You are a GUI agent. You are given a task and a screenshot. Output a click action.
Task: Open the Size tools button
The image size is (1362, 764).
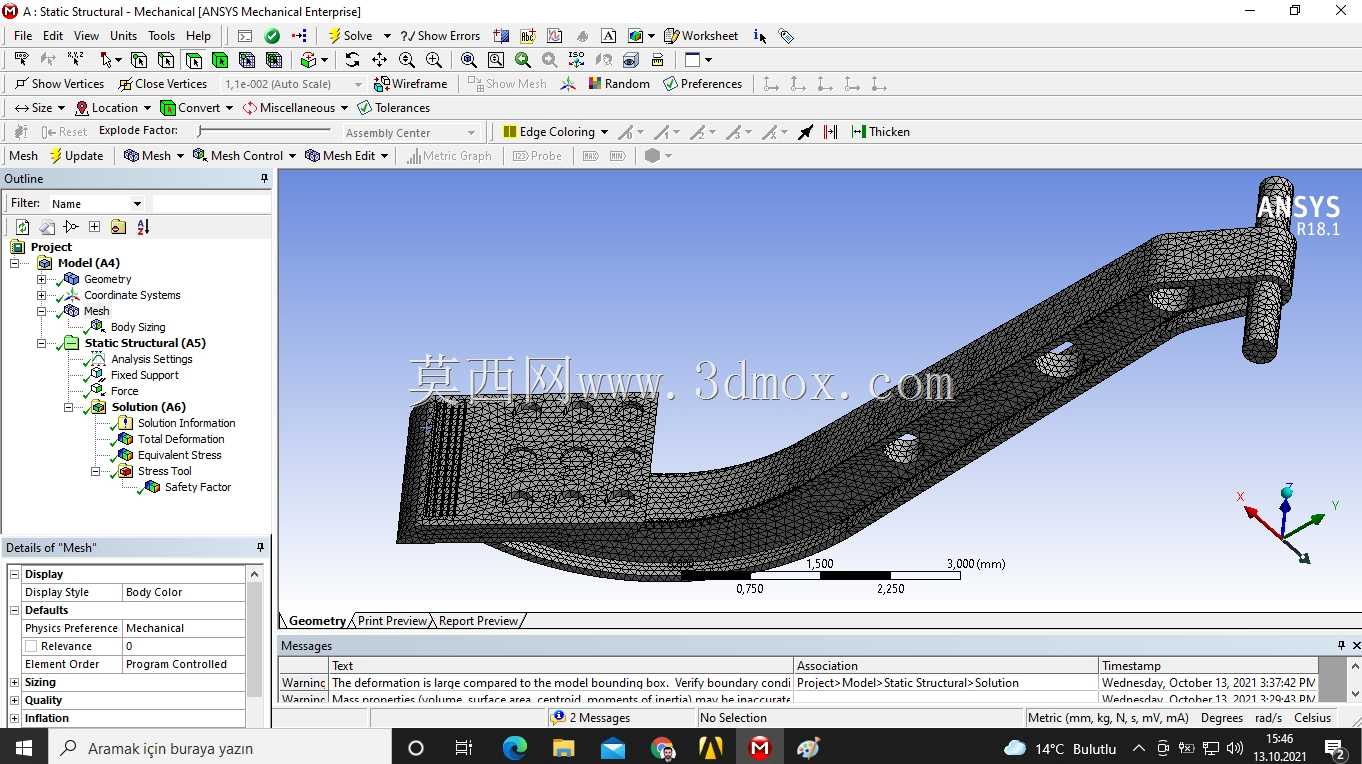click(39, 108)
